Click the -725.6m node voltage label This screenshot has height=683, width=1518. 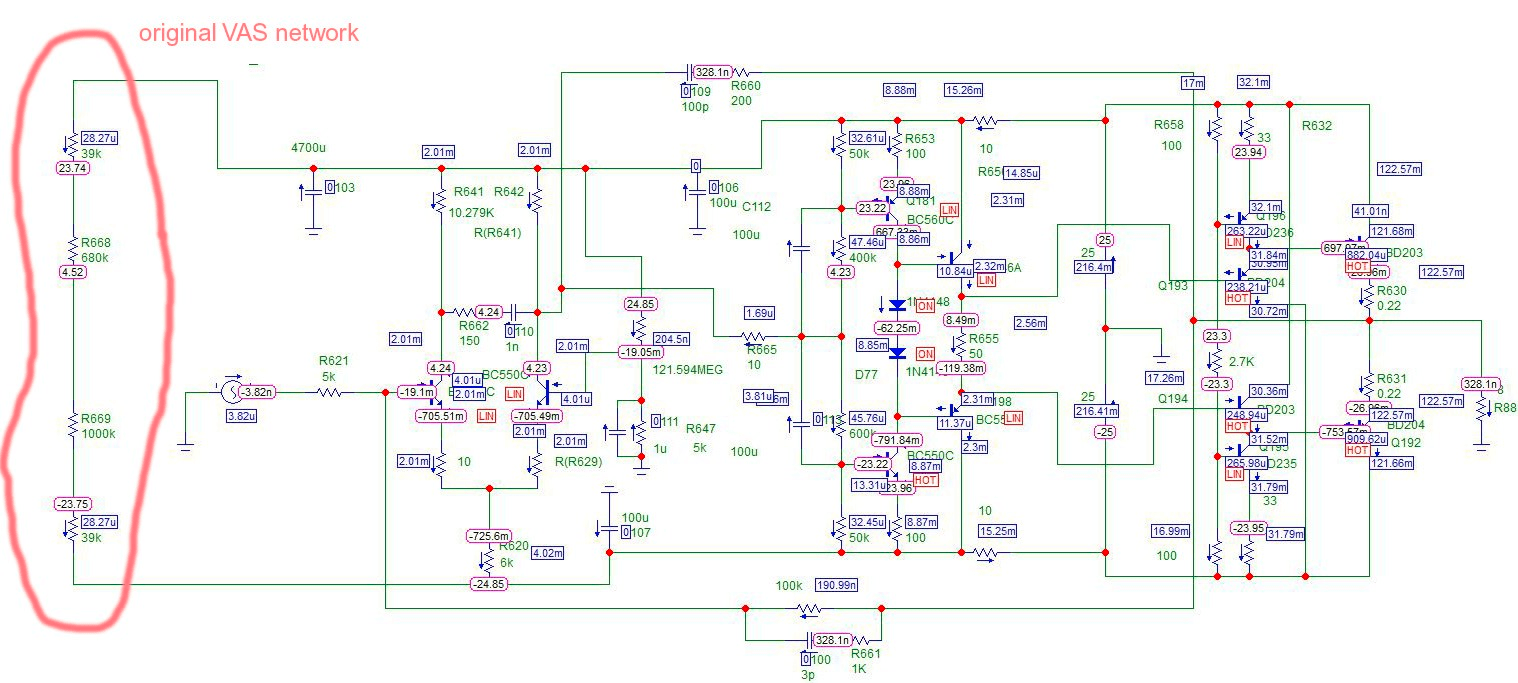tap(489, 536)
